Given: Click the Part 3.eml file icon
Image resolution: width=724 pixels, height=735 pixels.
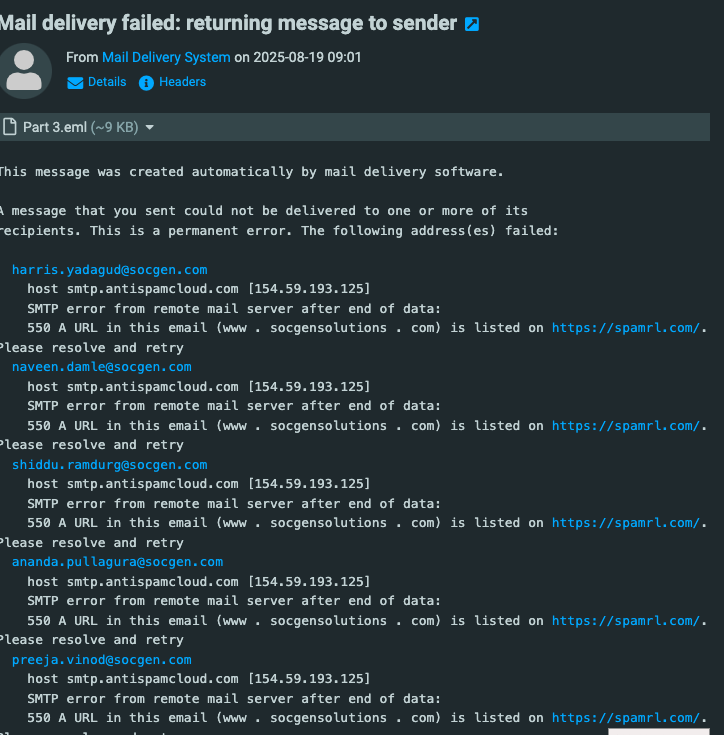Looking at the screenshot, I should [10, 127].
